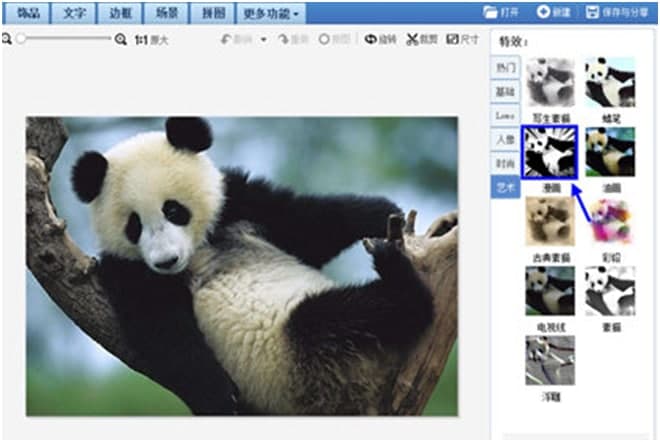
Task: Open the dropdown arrow beside undo
Action: pyautogui.click(x=263, y=39)
